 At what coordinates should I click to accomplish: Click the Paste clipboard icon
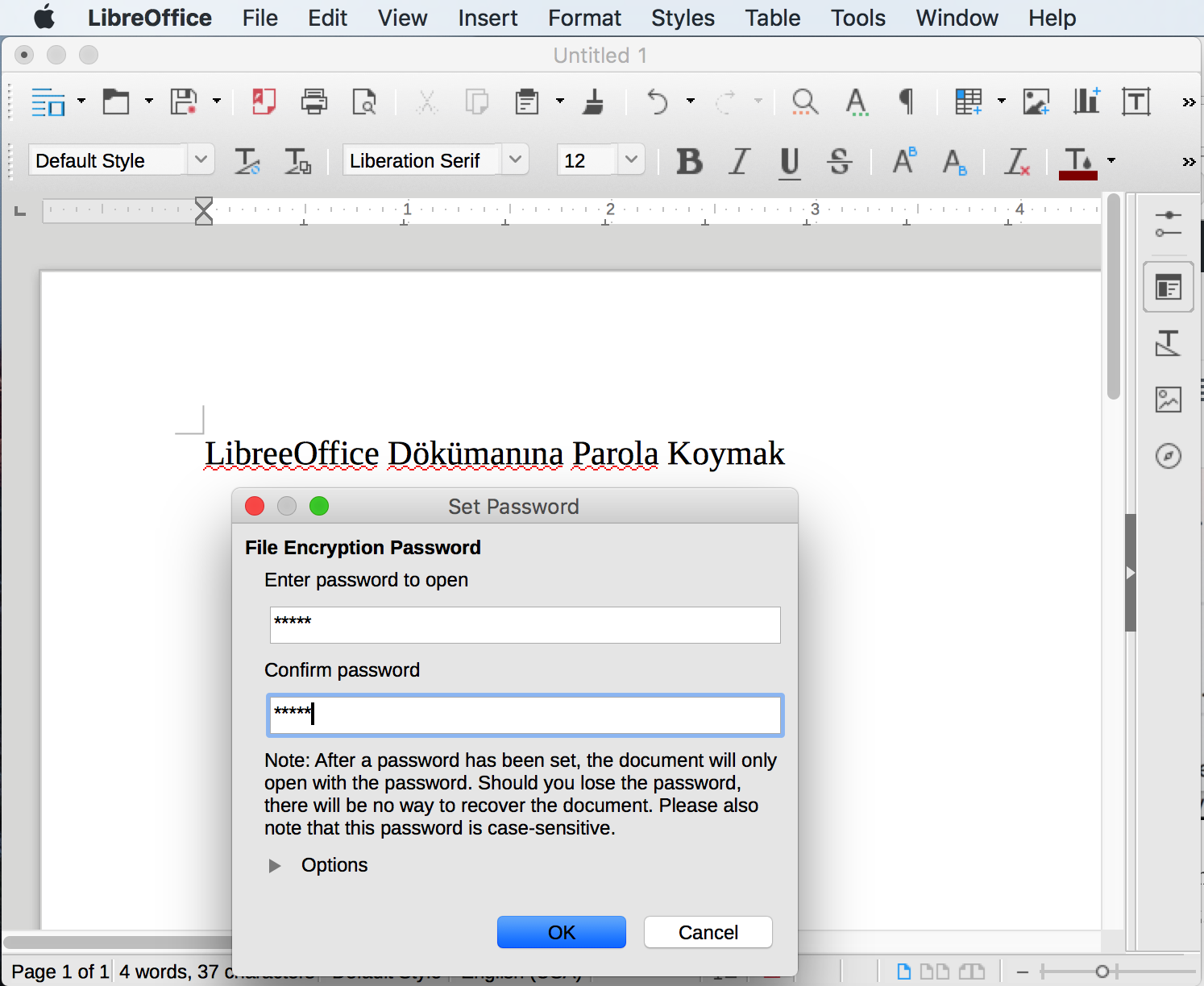tap(527, 101)
